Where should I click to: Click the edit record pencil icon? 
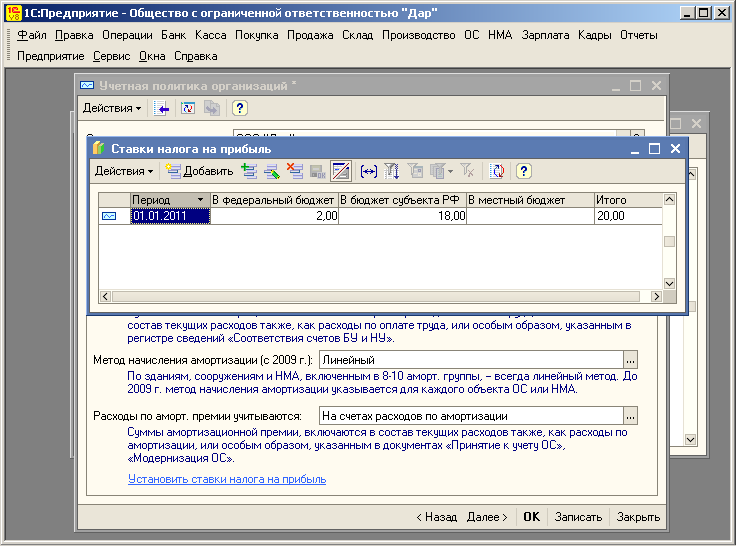[272, 171]
